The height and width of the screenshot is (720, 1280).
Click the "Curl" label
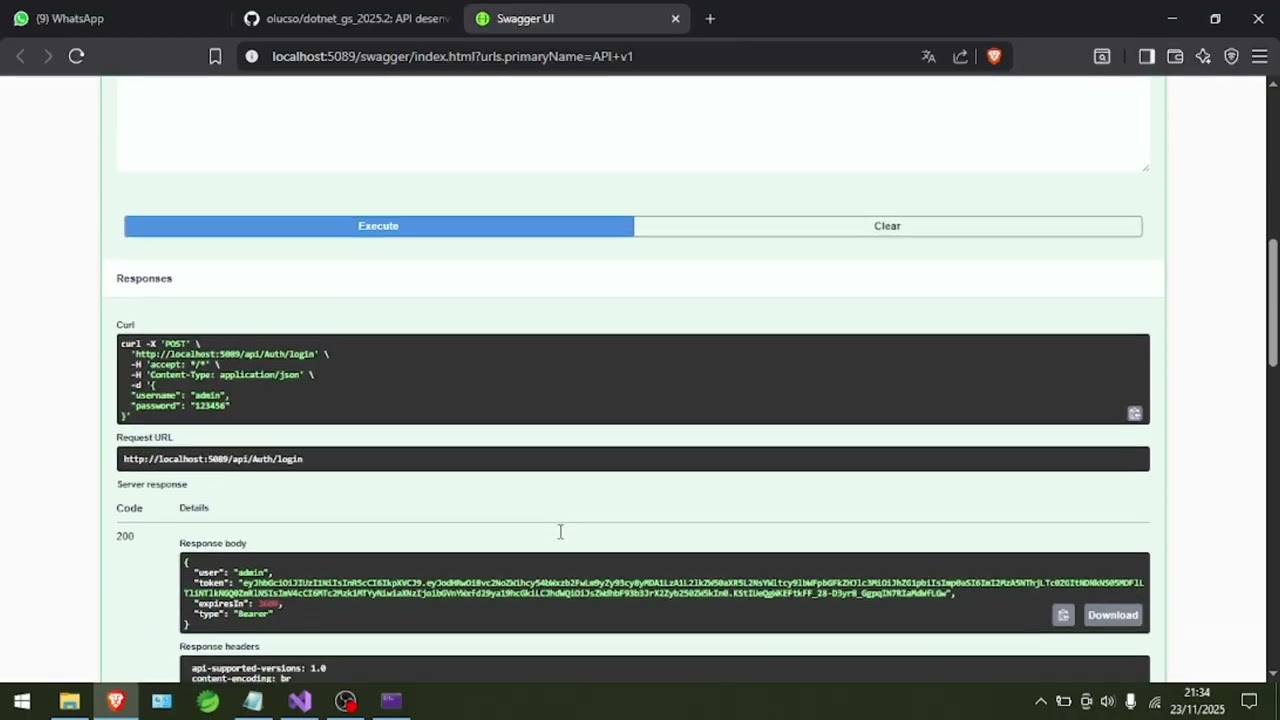coord(125,325)
